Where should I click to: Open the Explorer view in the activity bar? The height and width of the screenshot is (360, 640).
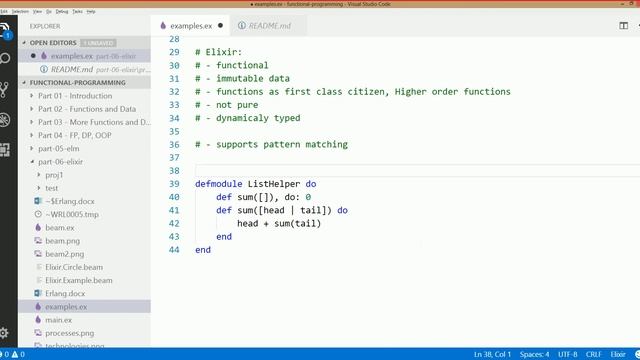point(4,30)
